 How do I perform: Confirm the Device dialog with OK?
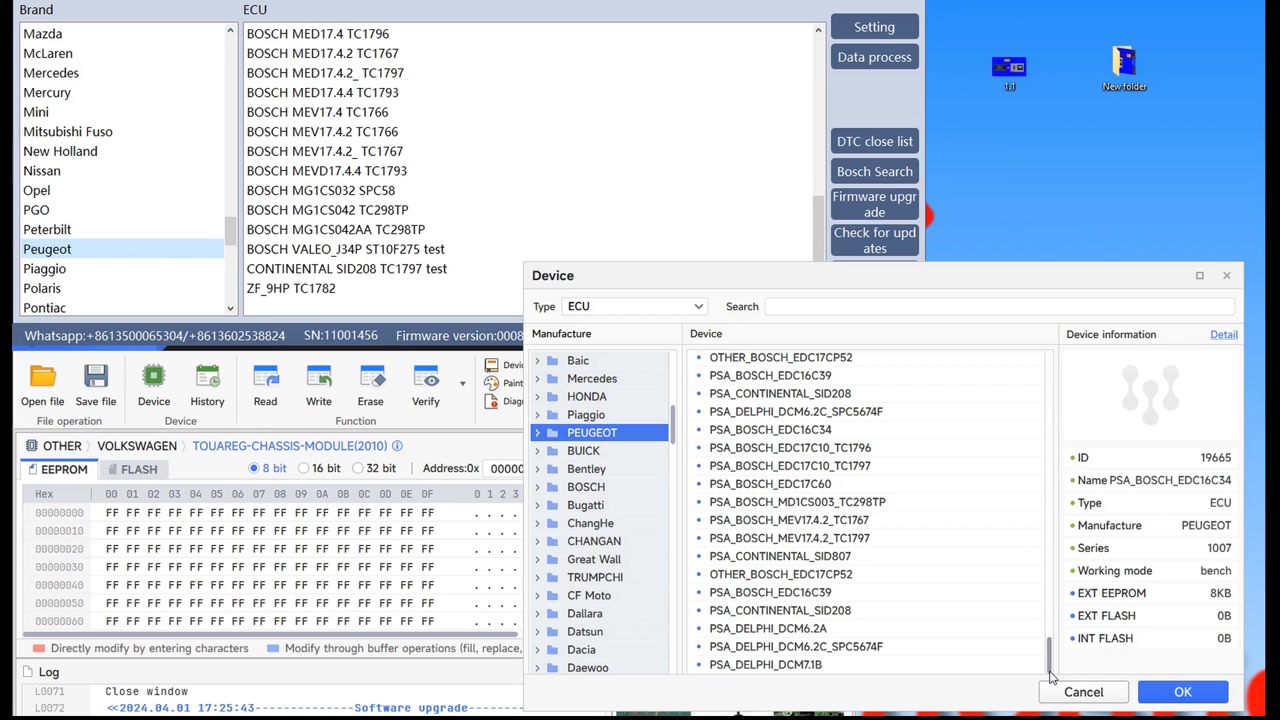point(1183,692)
